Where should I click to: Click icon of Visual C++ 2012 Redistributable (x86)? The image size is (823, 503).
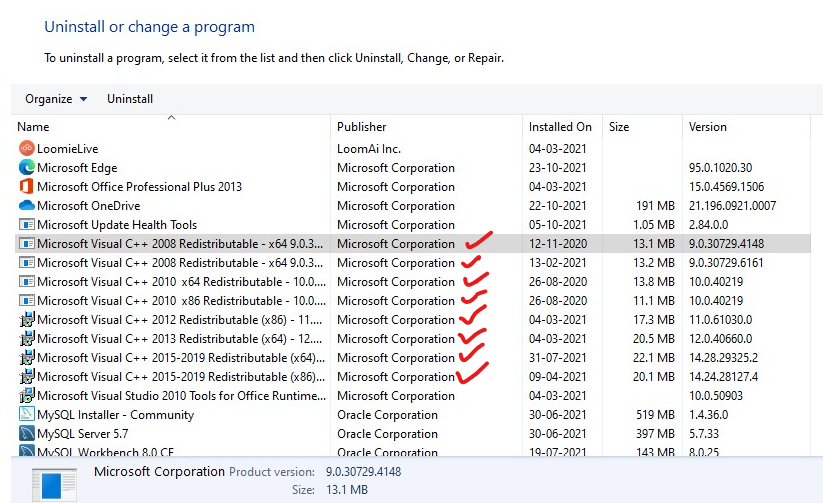tap(27, 319)
